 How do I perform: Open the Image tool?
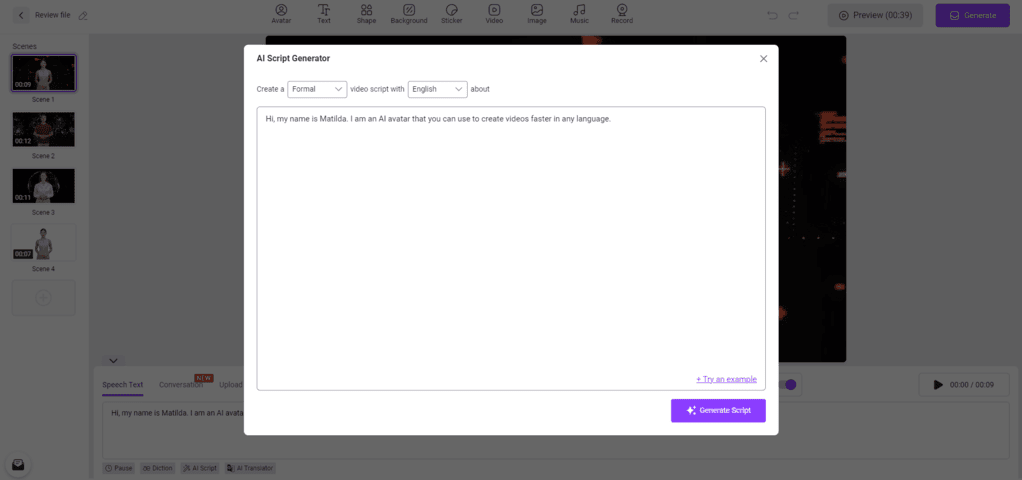coord(536,14)
